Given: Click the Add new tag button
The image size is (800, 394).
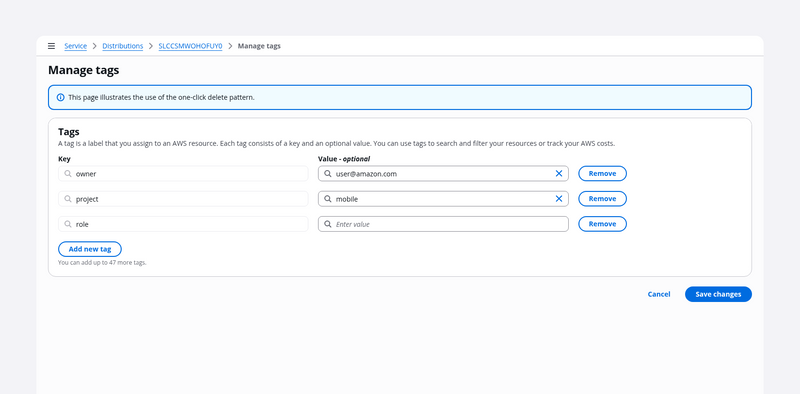Looking at the screenshot, I should 90,249.
